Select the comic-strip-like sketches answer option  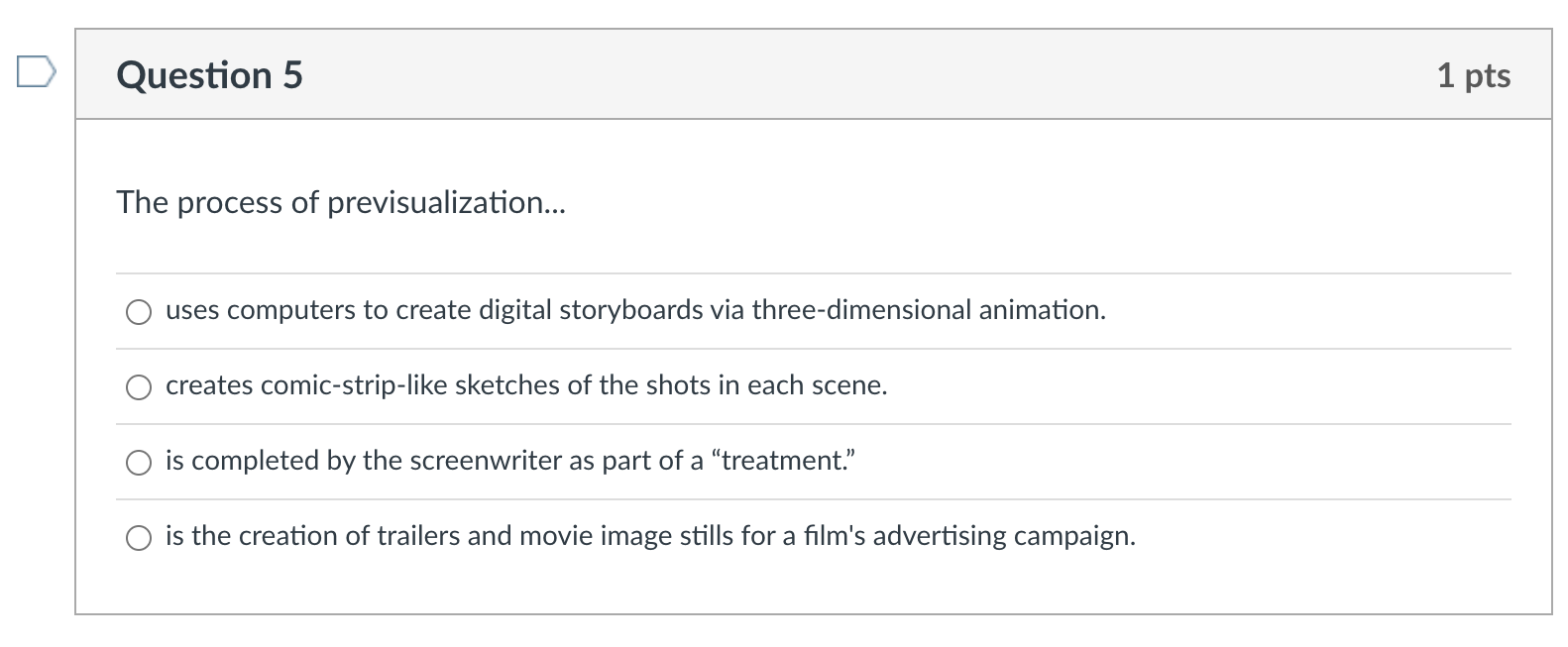pyautogui.click(x=139, y=387)
